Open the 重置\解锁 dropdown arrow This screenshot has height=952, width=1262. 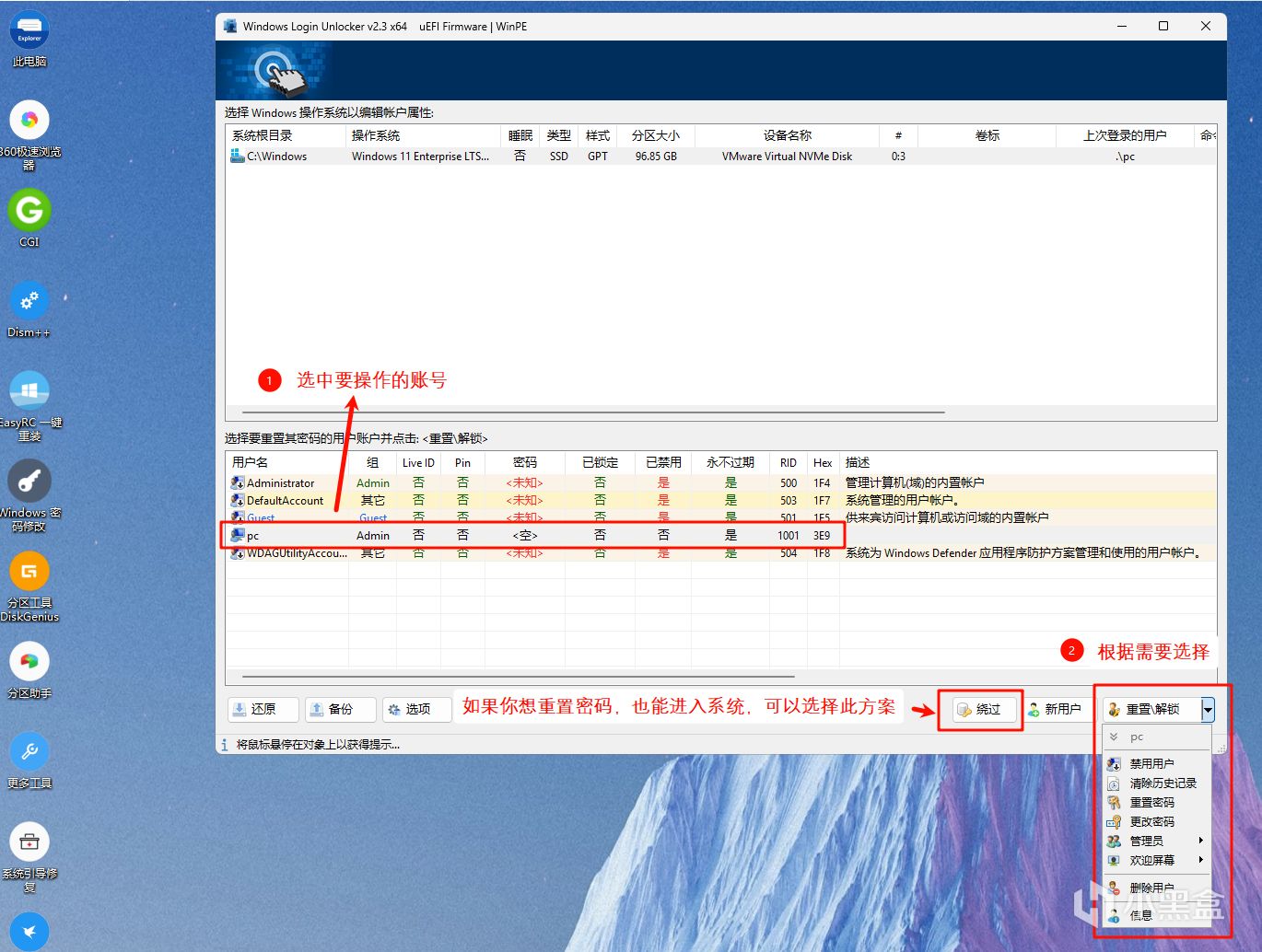1208,709
